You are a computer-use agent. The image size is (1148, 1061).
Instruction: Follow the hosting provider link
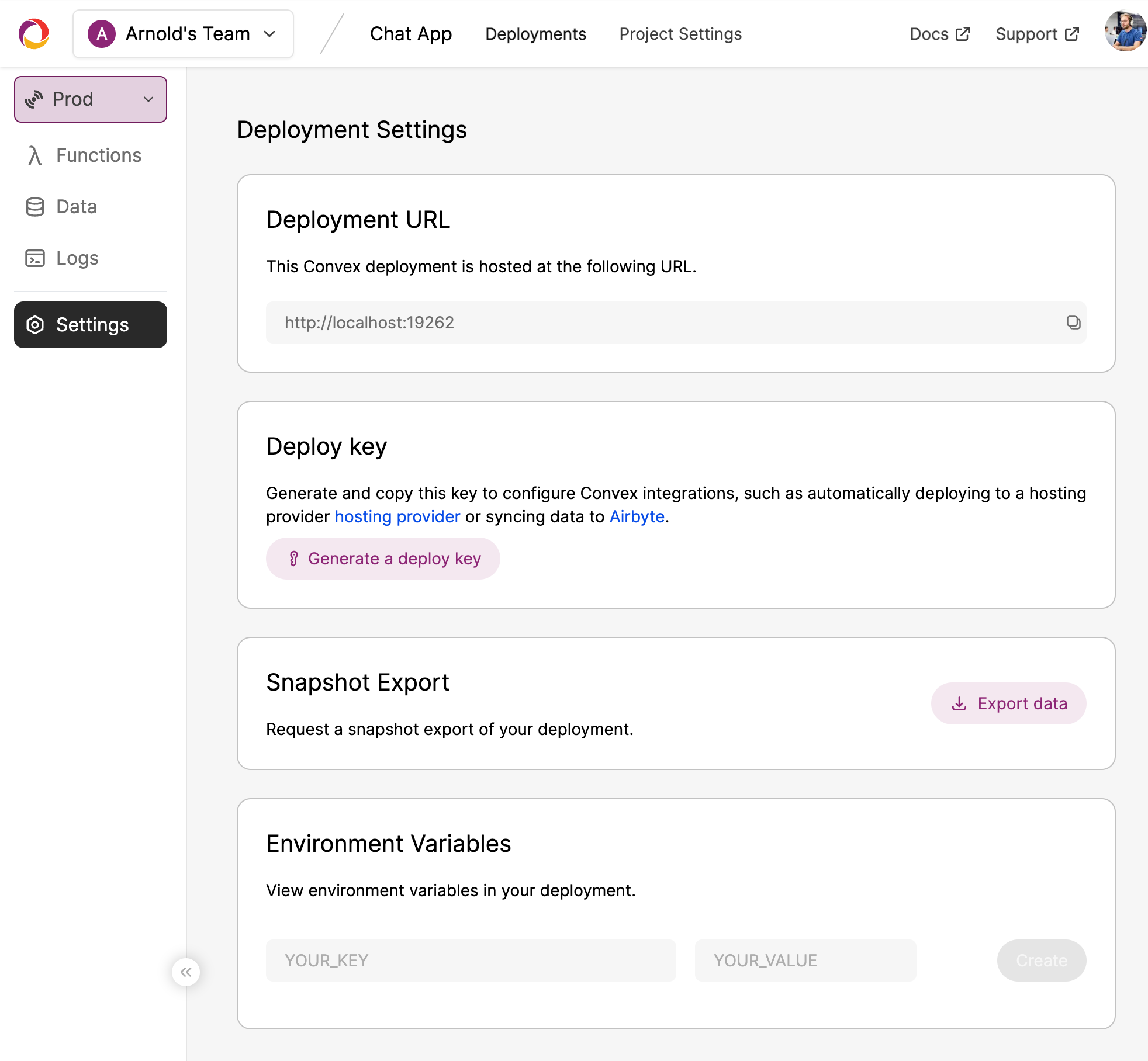click(x=397, y=516)
